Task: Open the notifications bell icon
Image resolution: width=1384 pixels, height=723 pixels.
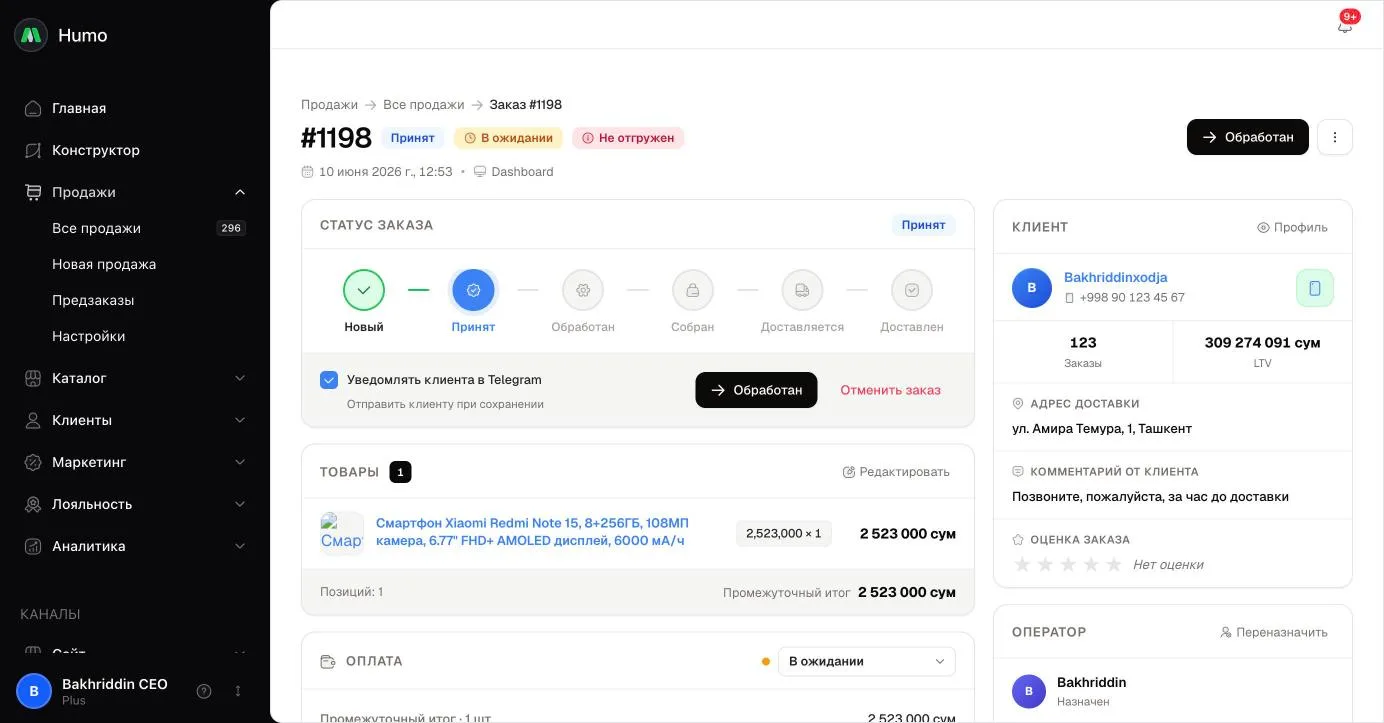Action: [x=1345, y=26]
